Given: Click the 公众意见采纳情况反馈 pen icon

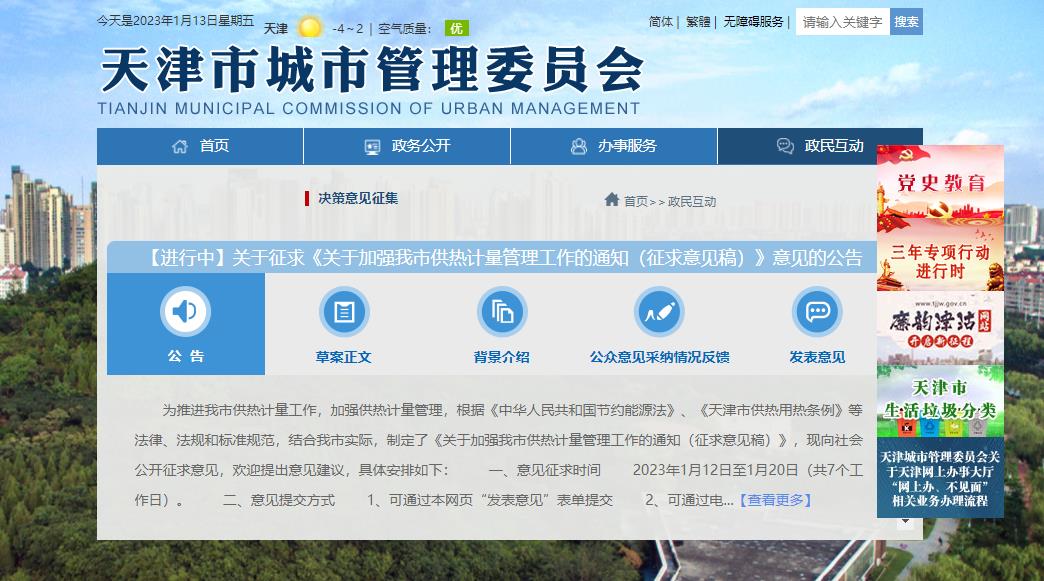Looking at the screenshot, I should 659,312.
